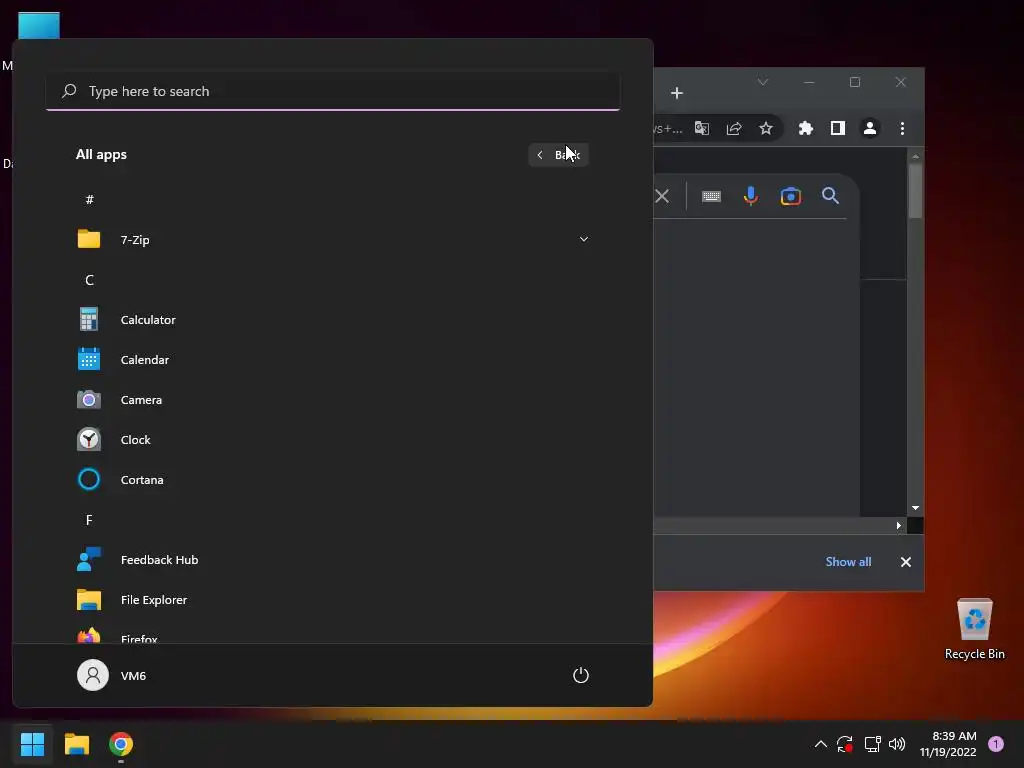This screenshot has width=1024, height=768.
Task: Go back to pinned apps with Back
Action: pos(558,155)
